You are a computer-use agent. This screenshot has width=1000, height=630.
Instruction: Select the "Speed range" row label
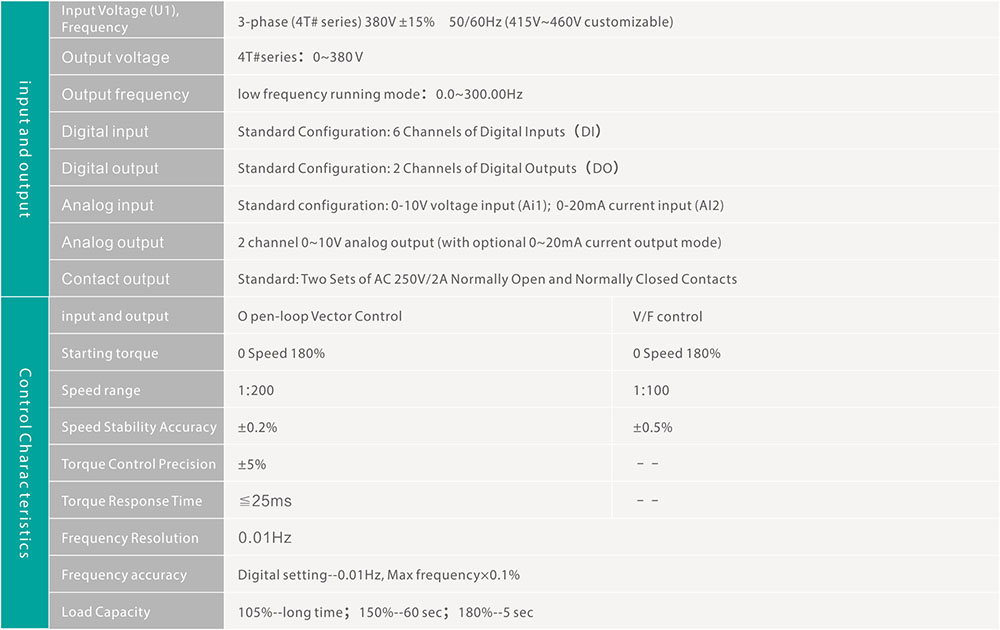click(x=101, y=390)
